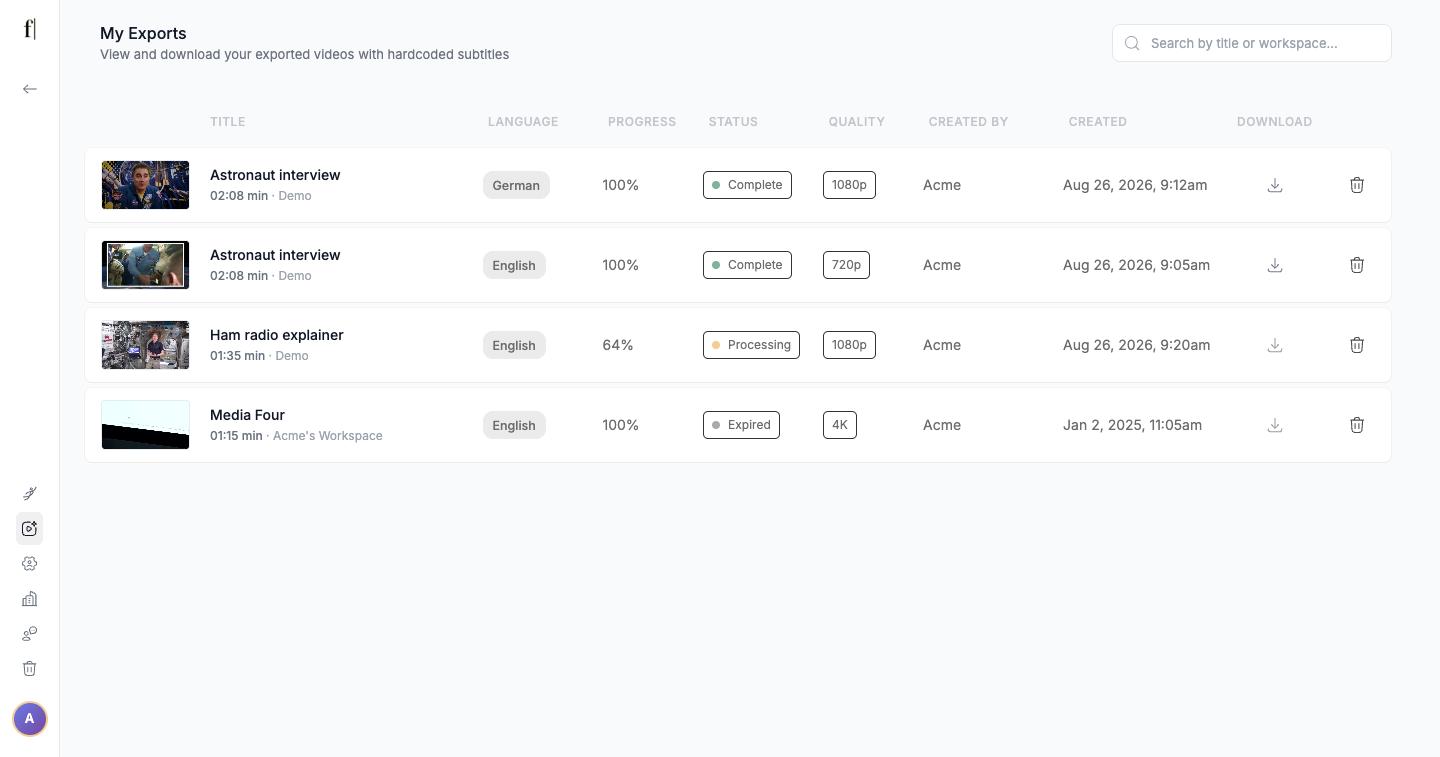
Task: Click Acme creator in Media Four row
Action: coord(942,425)
